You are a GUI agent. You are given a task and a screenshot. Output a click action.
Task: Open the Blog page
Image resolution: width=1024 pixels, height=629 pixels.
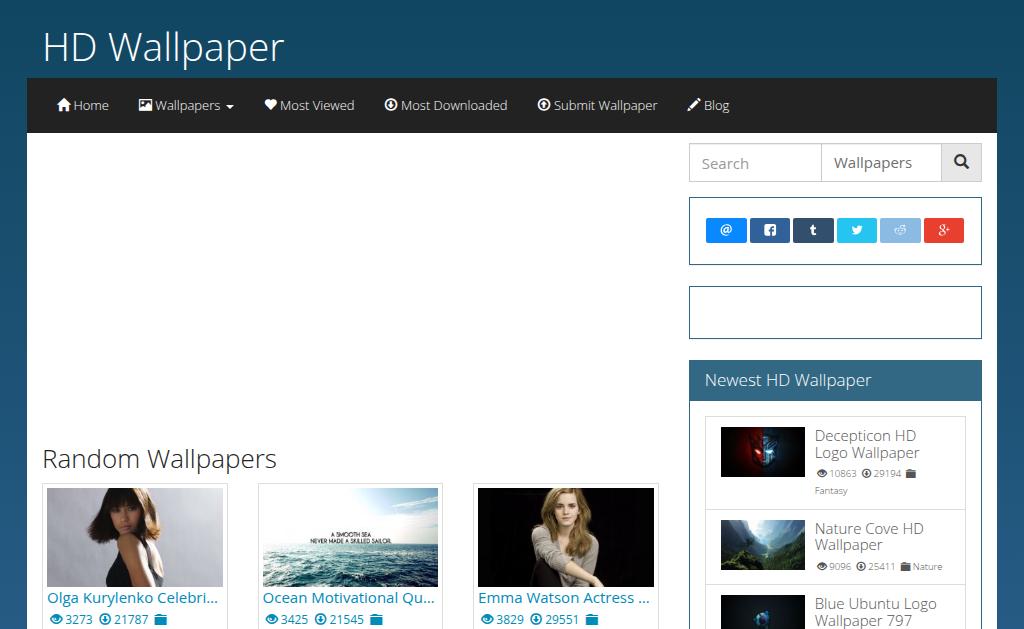pos(709,105)
